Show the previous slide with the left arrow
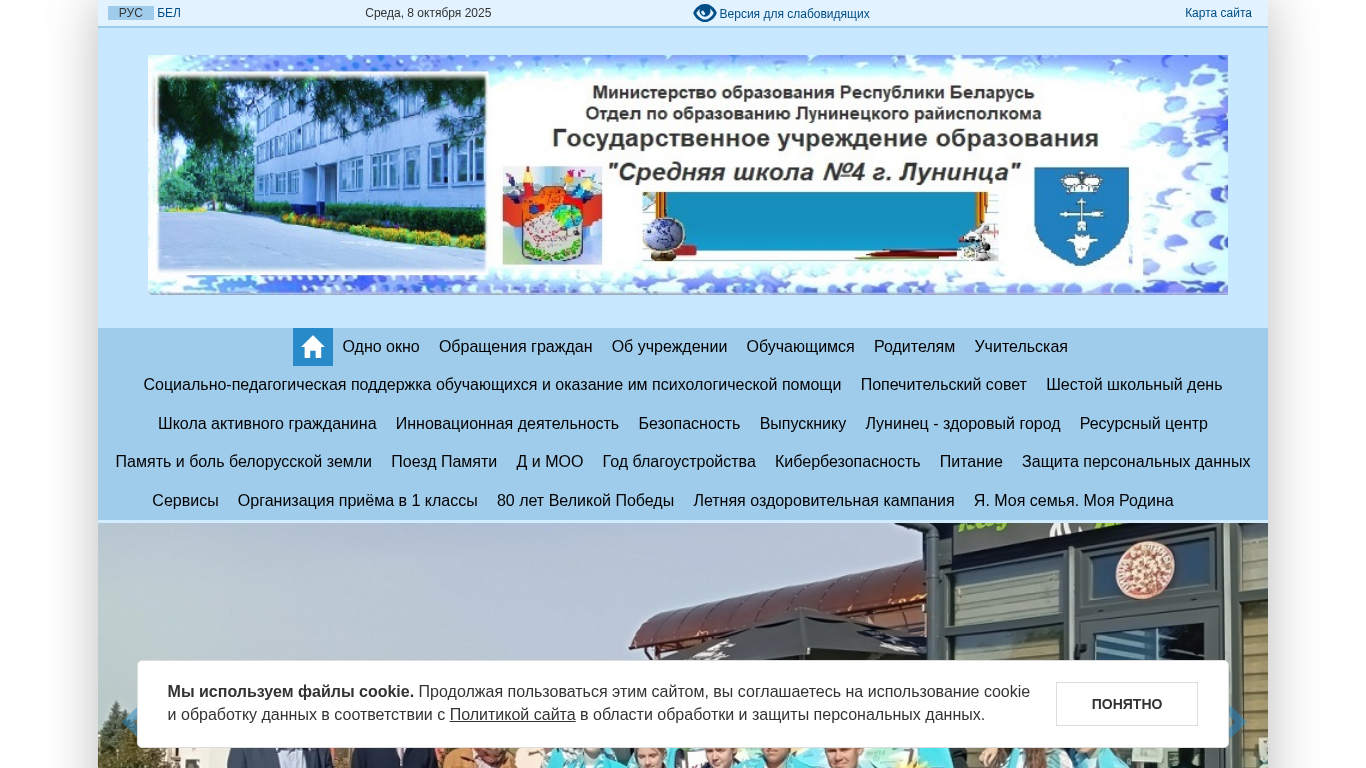The height and width of the screenshot is (768, 1366). 127,722
